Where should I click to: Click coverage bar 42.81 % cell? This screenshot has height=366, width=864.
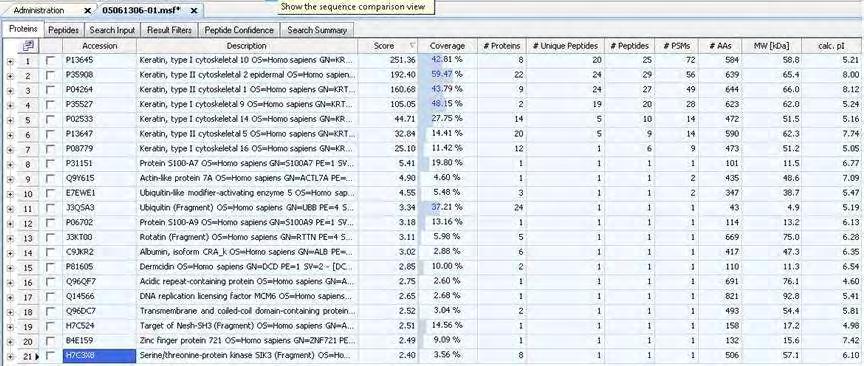click(447, 59)
